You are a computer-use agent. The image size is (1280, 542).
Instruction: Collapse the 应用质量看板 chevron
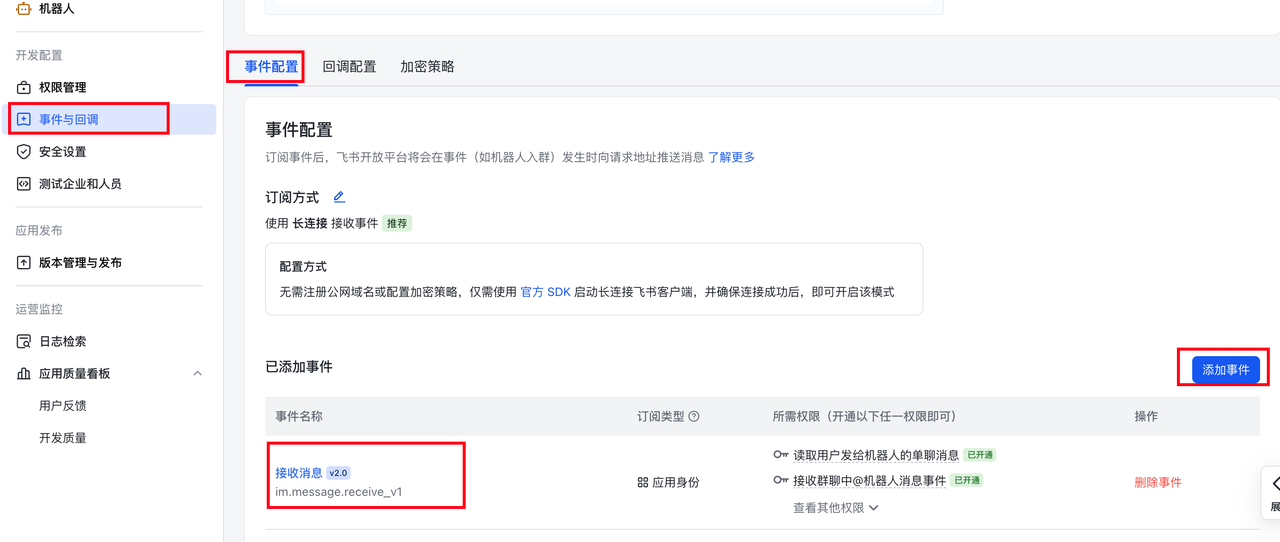[197, 373]
